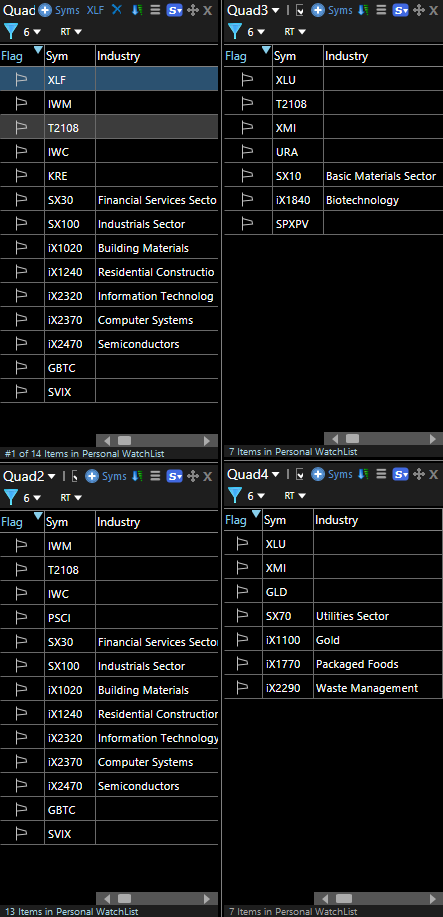This screenshot has height=917, width=443.
Task: Click the Syms link in Quad3 toolbar
Action: [x=340, y=10]
